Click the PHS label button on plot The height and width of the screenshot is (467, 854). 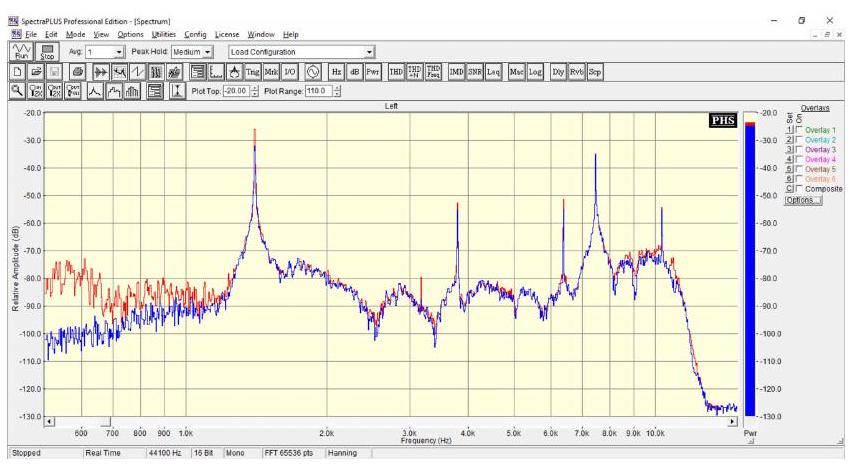723,120
